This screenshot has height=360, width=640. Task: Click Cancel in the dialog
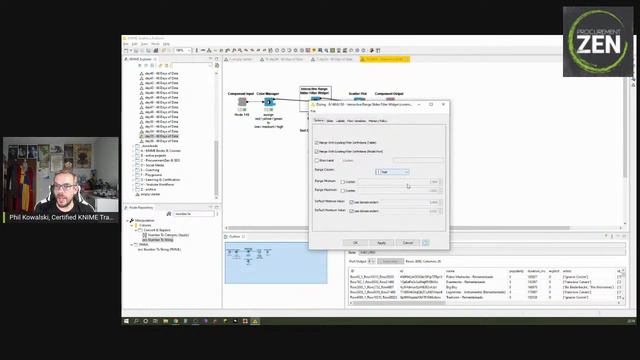[408, 243]
